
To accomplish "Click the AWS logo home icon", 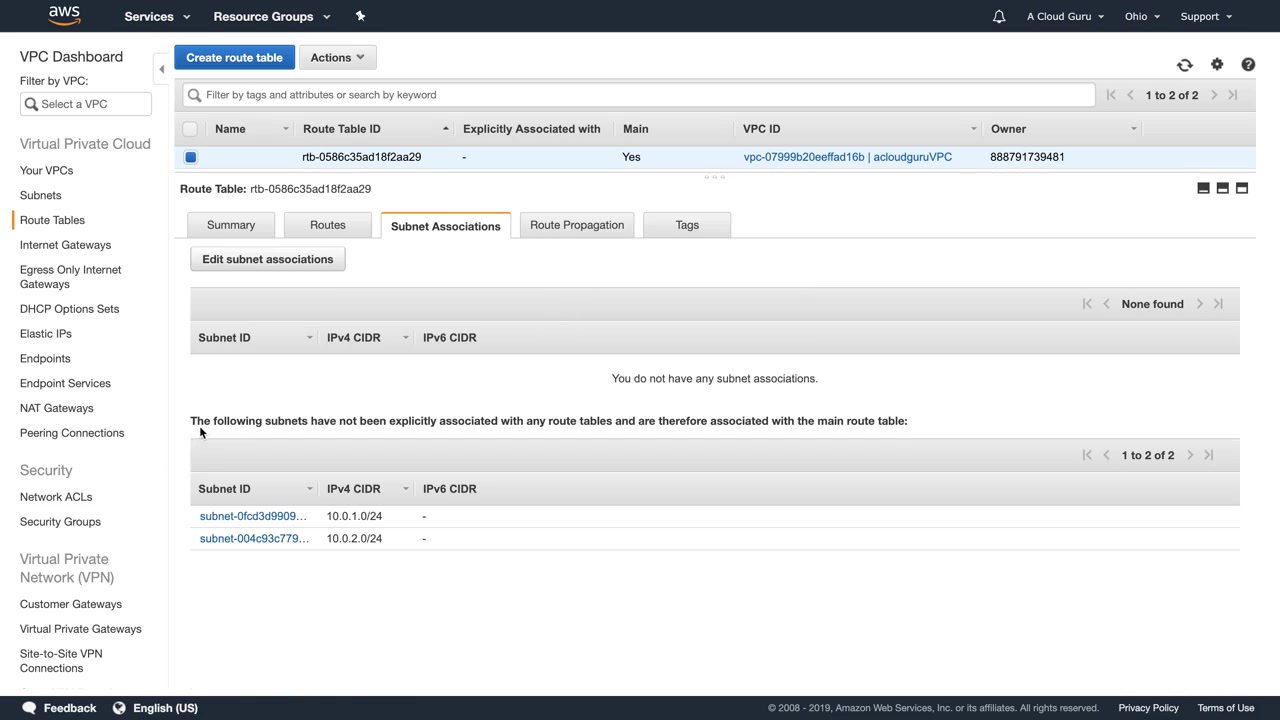I will coord(64,15).
